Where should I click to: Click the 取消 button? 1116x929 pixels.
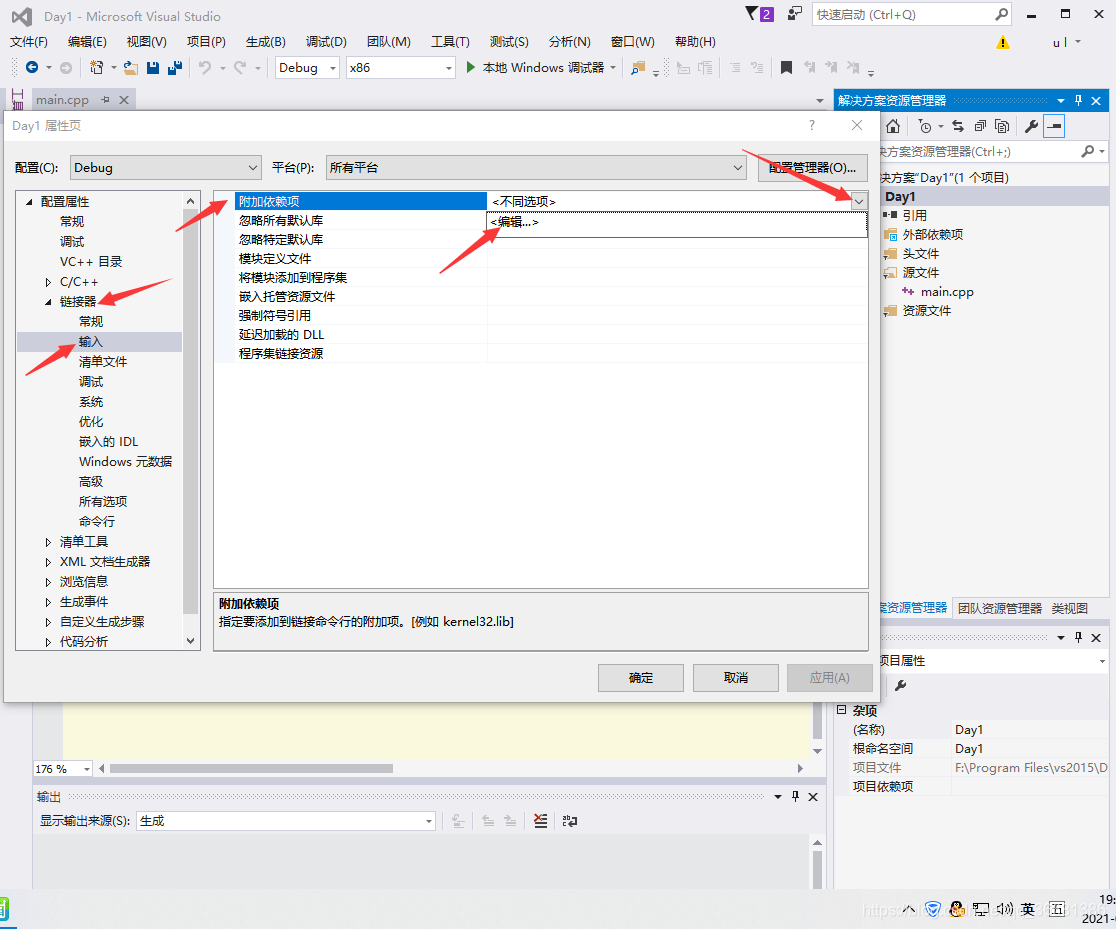pos(736,678)
